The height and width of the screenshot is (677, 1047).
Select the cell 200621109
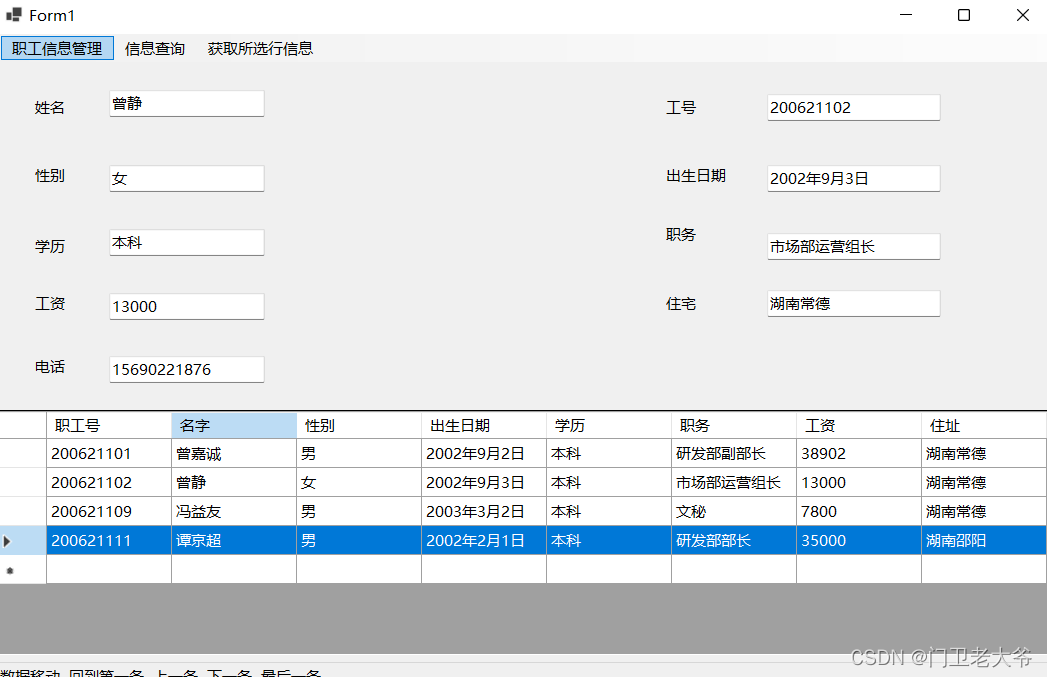pos(109,511)
